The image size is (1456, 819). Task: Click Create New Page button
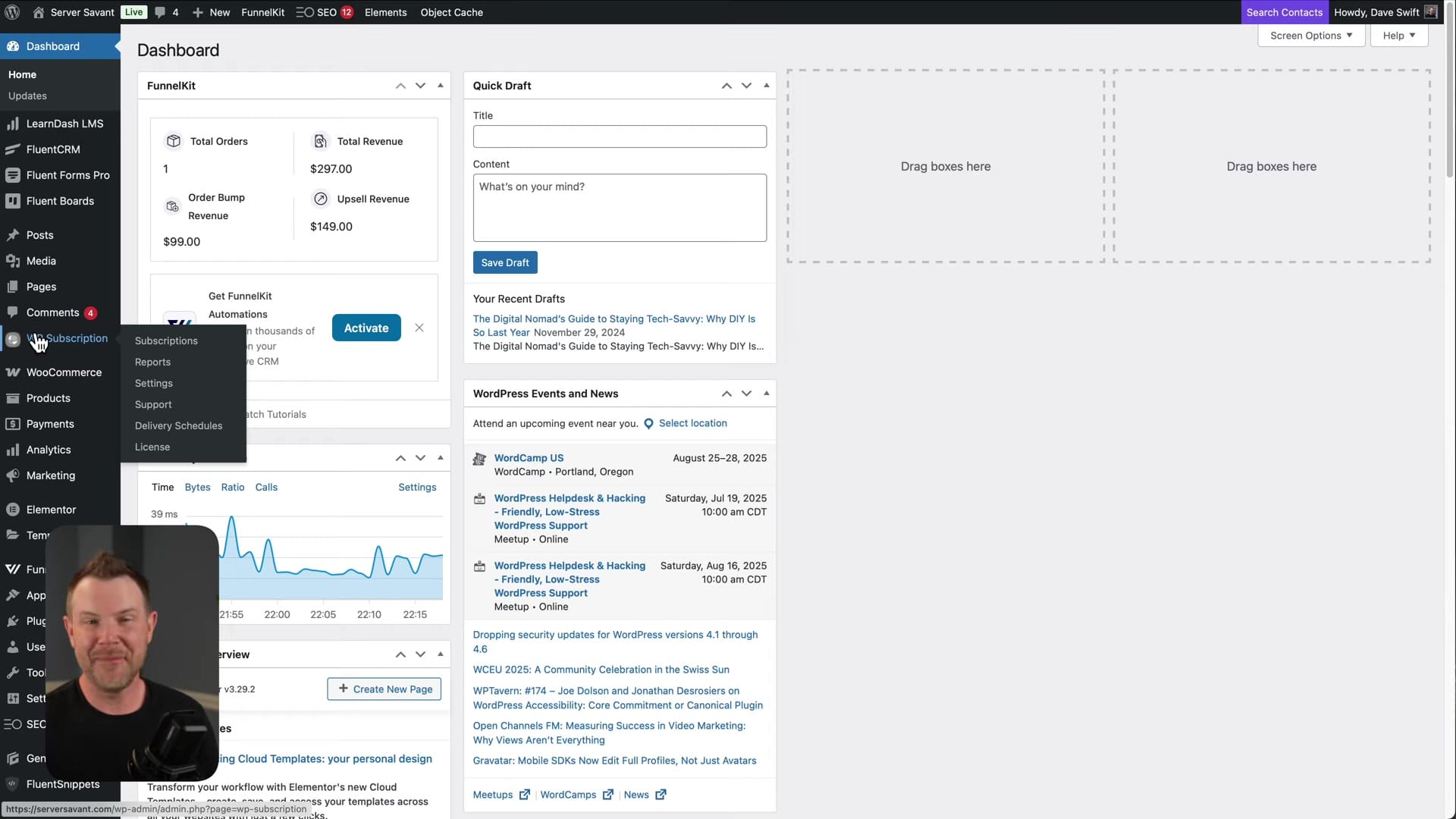tap(384, 689)
